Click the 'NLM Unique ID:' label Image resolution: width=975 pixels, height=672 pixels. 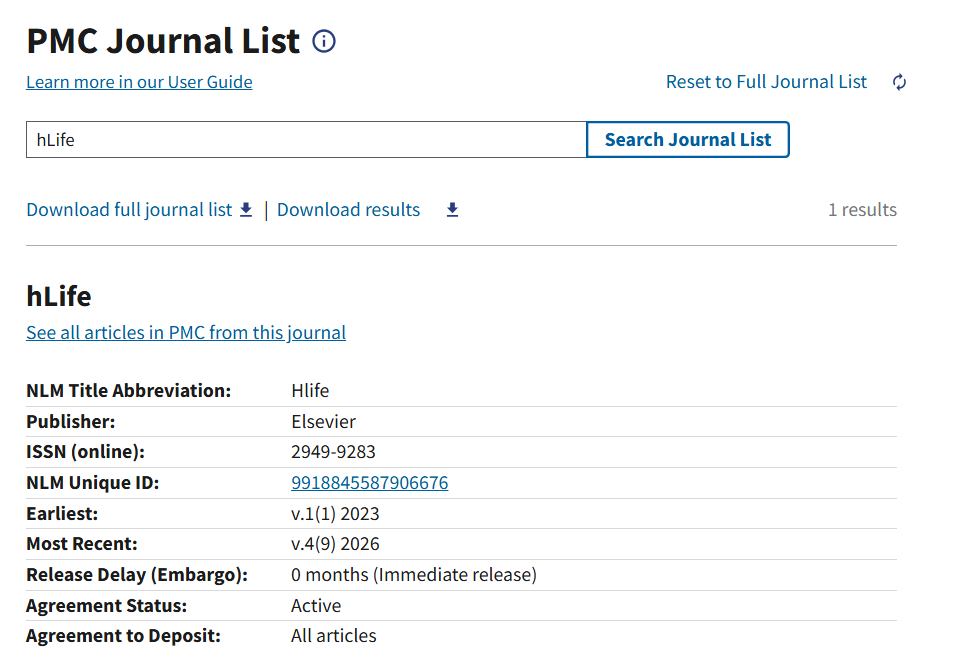click(93, 483)
